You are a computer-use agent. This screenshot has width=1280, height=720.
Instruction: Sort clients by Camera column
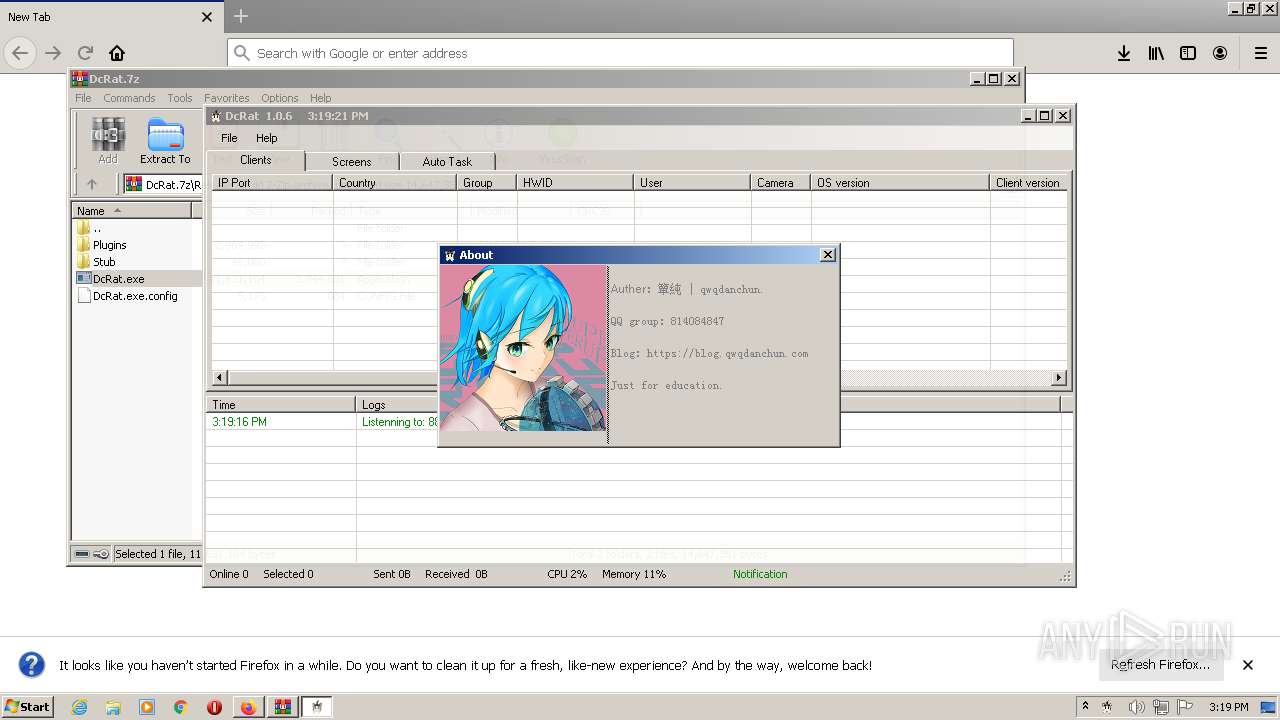(780, 183)
